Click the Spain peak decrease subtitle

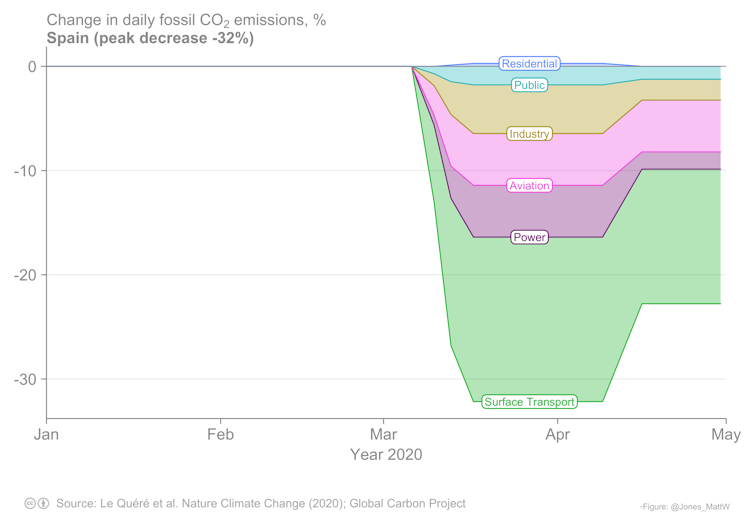pyautogui.click(x=150, y=39)
